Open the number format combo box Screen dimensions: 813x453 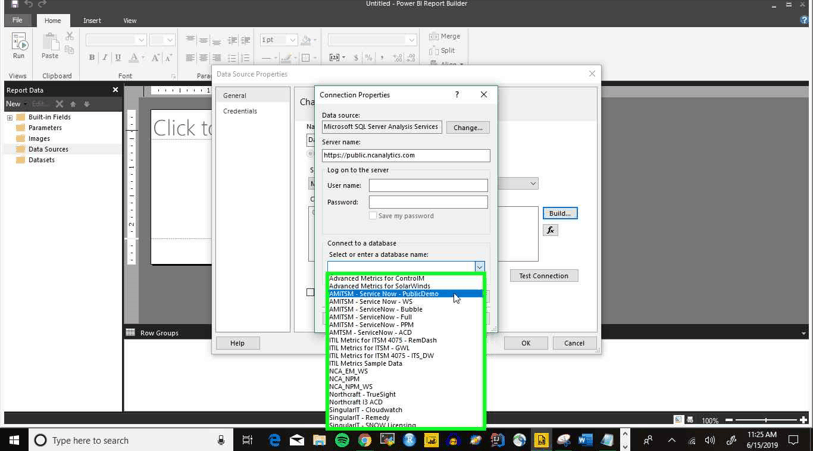pyautogui.click(x=372, y=40)
